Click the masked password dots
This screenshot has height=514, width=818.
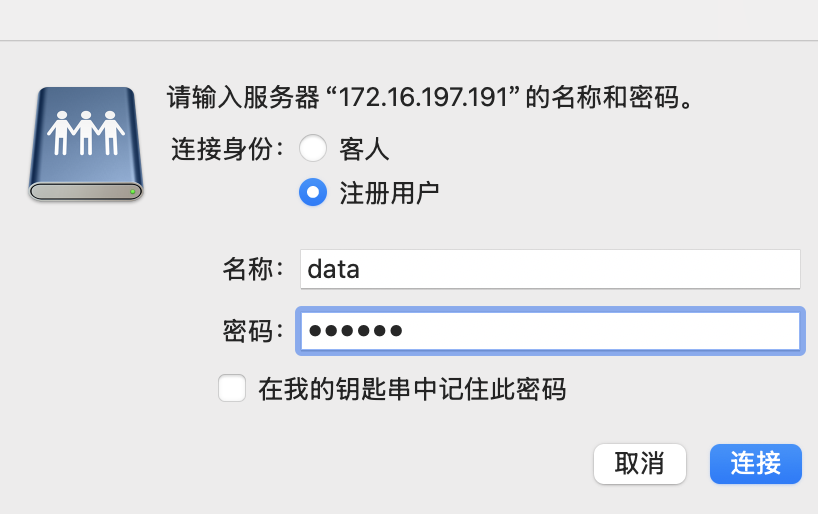coord(355,331)
